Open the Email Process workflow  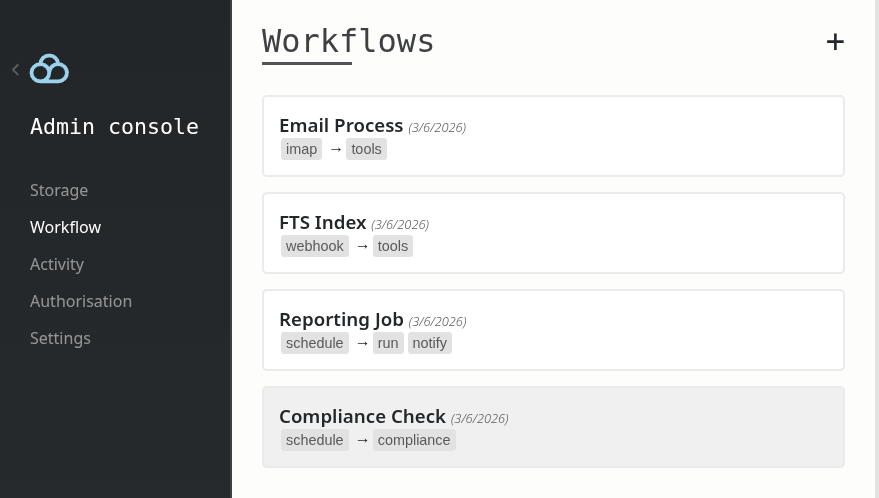tap(341, 126)
